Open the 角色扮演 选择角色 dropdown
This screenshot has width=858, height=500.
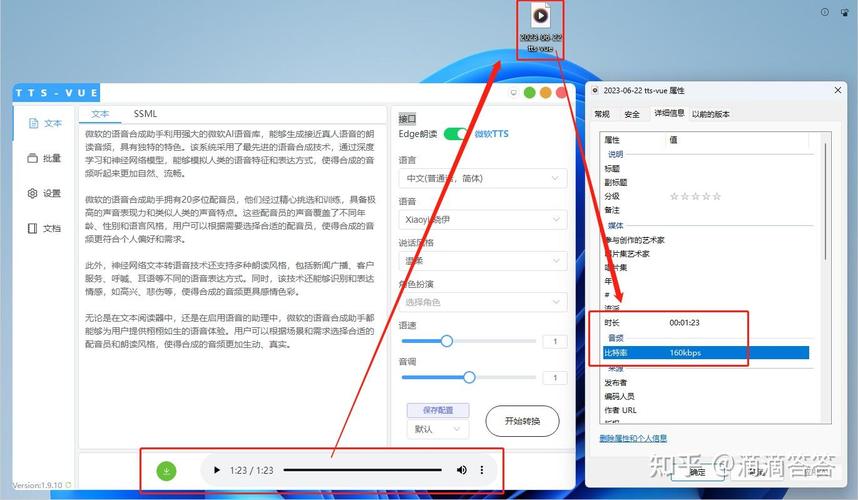483,302
